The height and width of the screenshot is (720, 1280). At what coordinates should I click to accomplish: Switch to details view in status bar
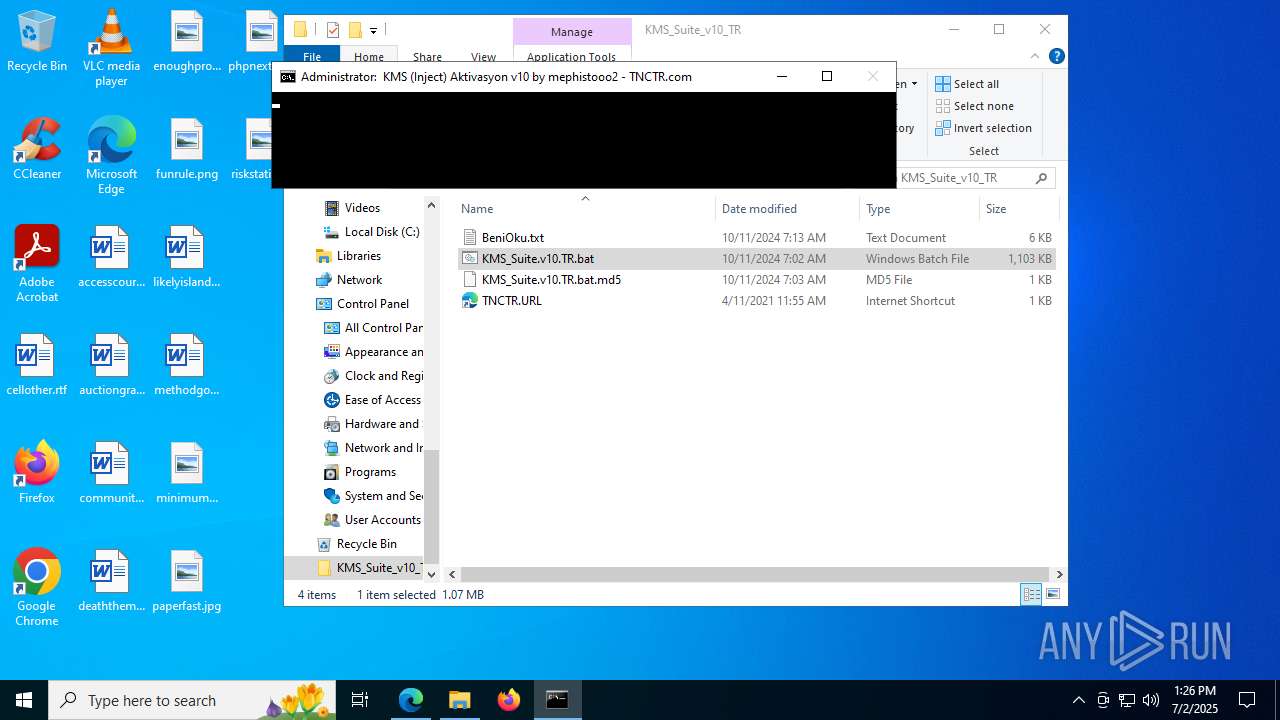tap(1031, 594)
